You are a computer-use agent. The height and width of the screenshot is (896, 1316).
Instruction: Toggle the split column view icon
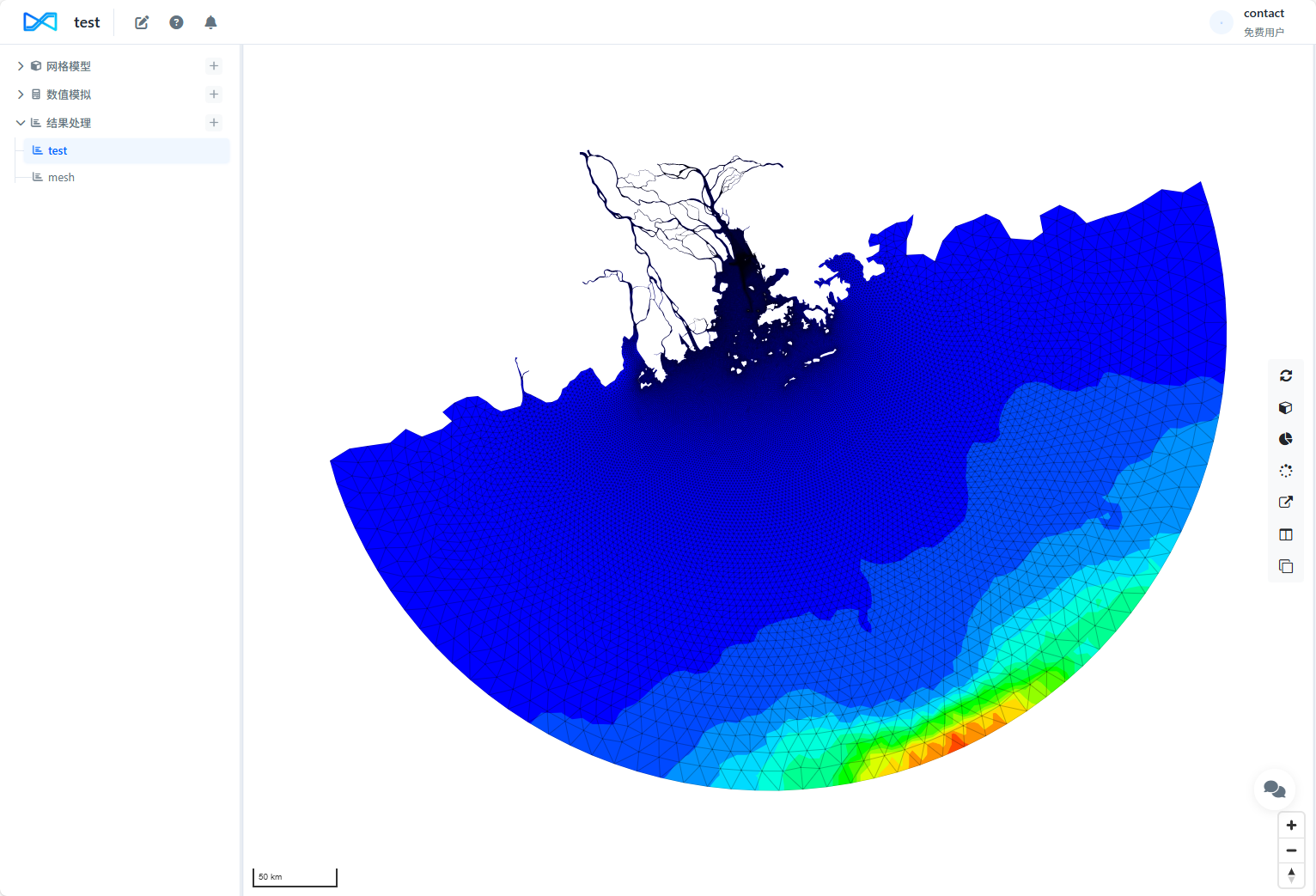click(x=1286, y=534)
